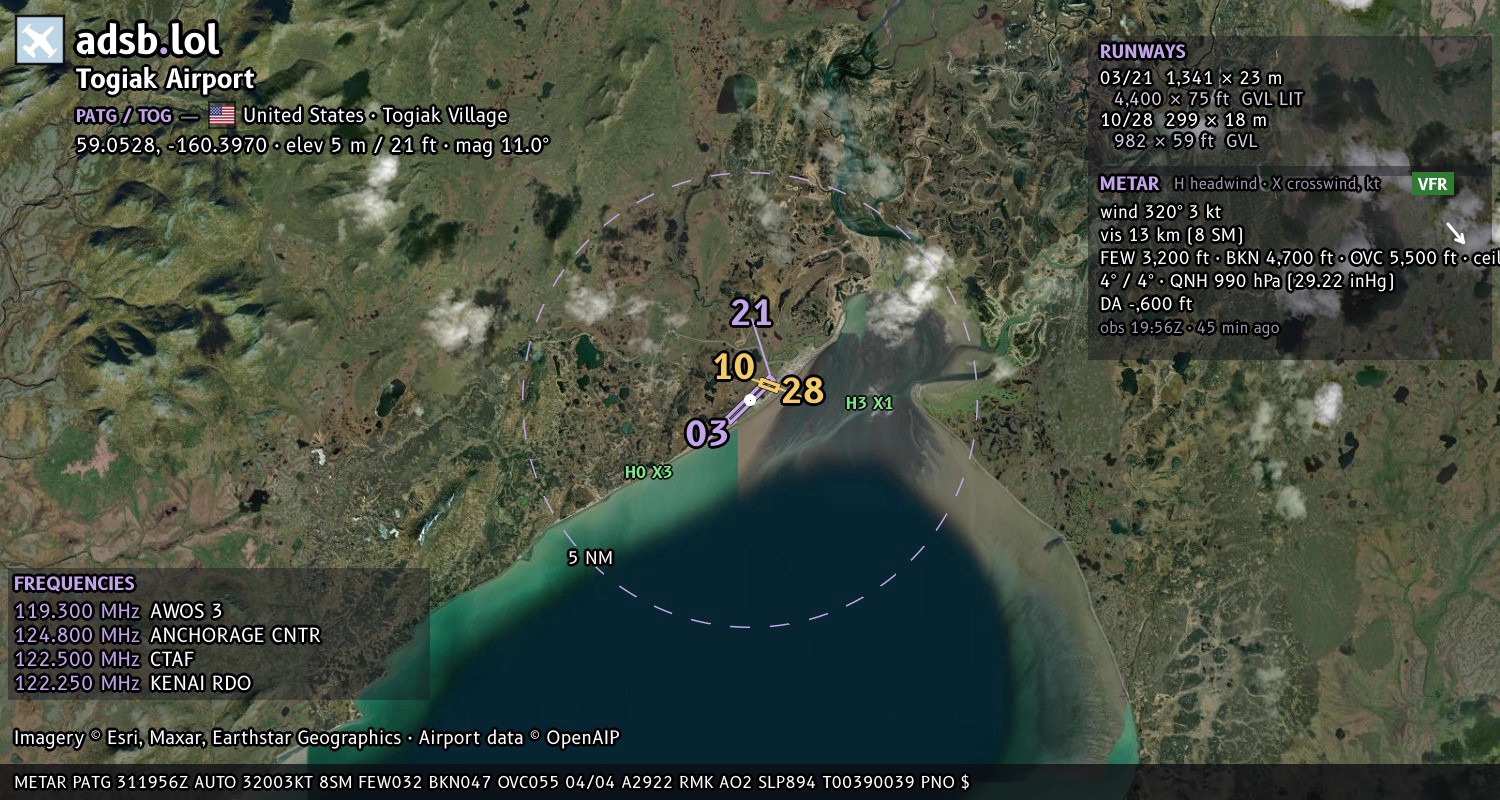Select the Togiak Airport name heading
Screen dimensions: 1500x800
click(165, 80)
